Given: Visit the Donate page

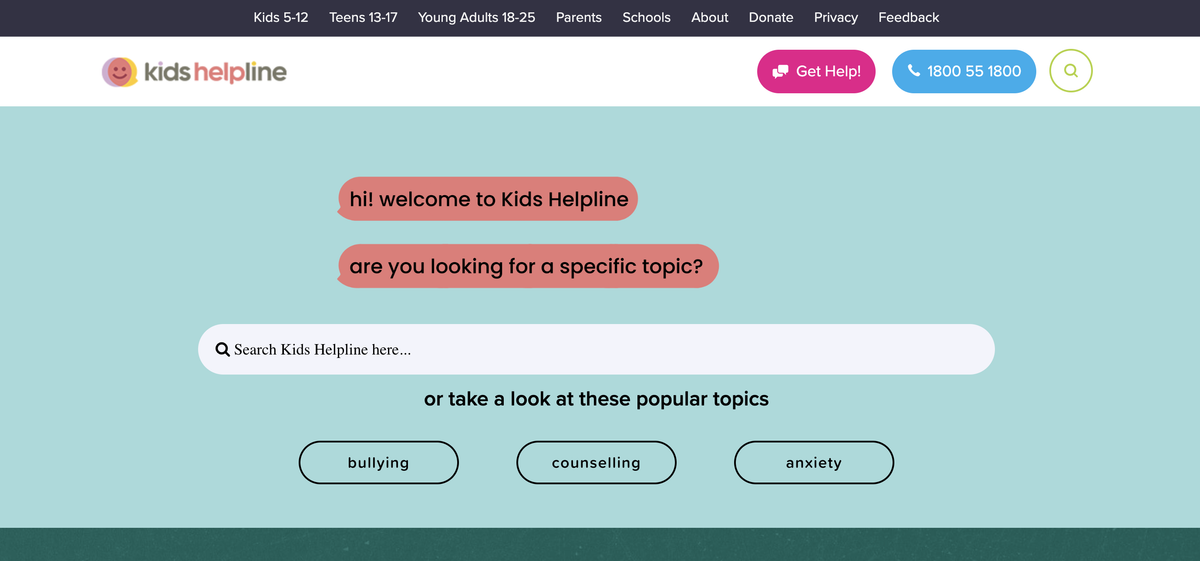Looking at the screenshot, I should pos(771,17).
